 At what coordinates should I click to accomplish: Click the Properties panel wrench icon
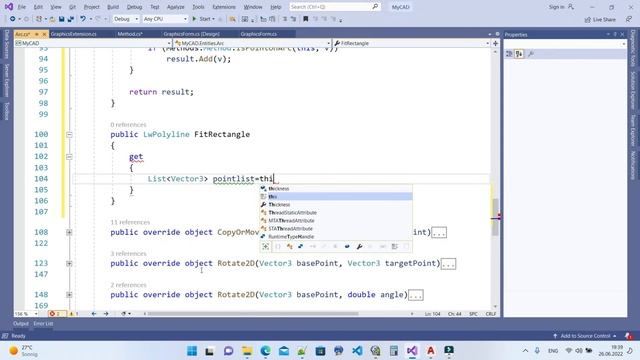point(531,54)
